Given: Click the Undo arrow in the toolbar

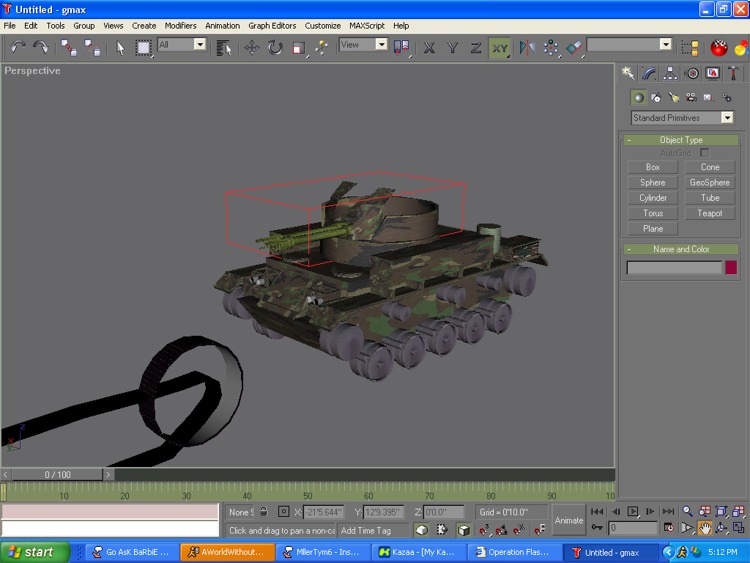Looking at the screenshot, I should coord(17,47).
